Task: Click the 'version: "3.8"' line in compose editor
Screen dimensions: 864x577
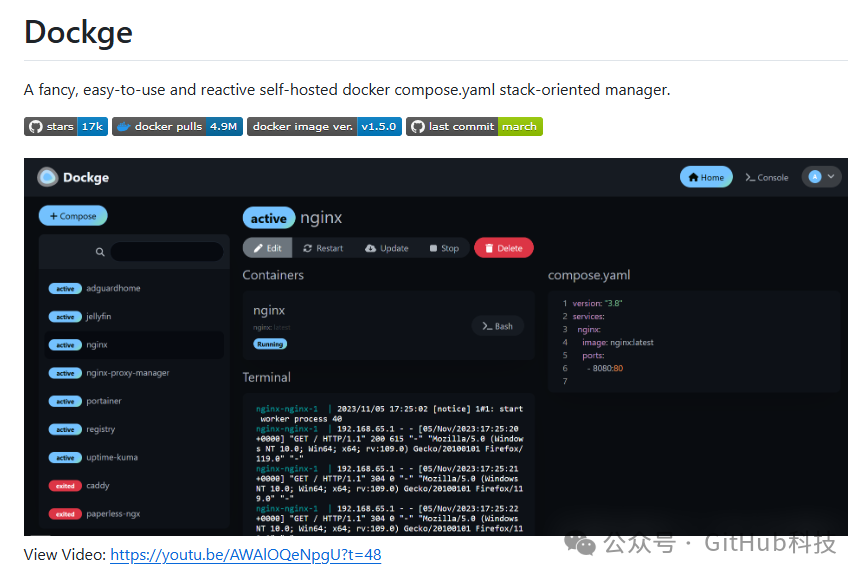Action: click(597, 303)
